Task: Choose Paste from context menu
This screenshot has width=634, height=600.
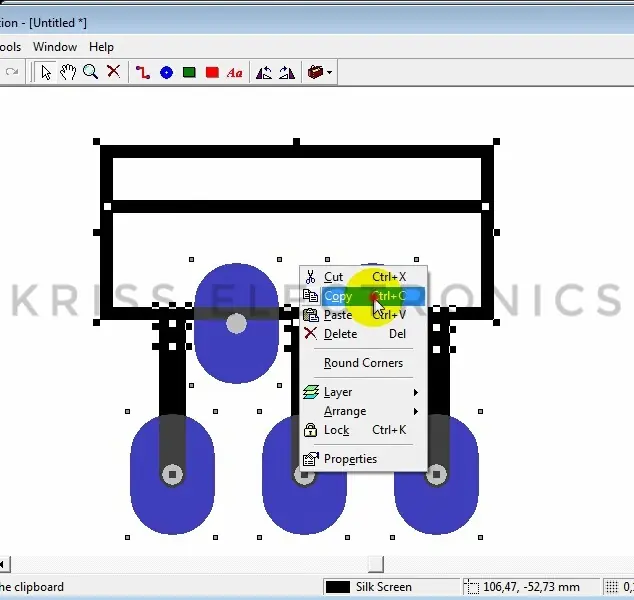Action: point(363,315)
